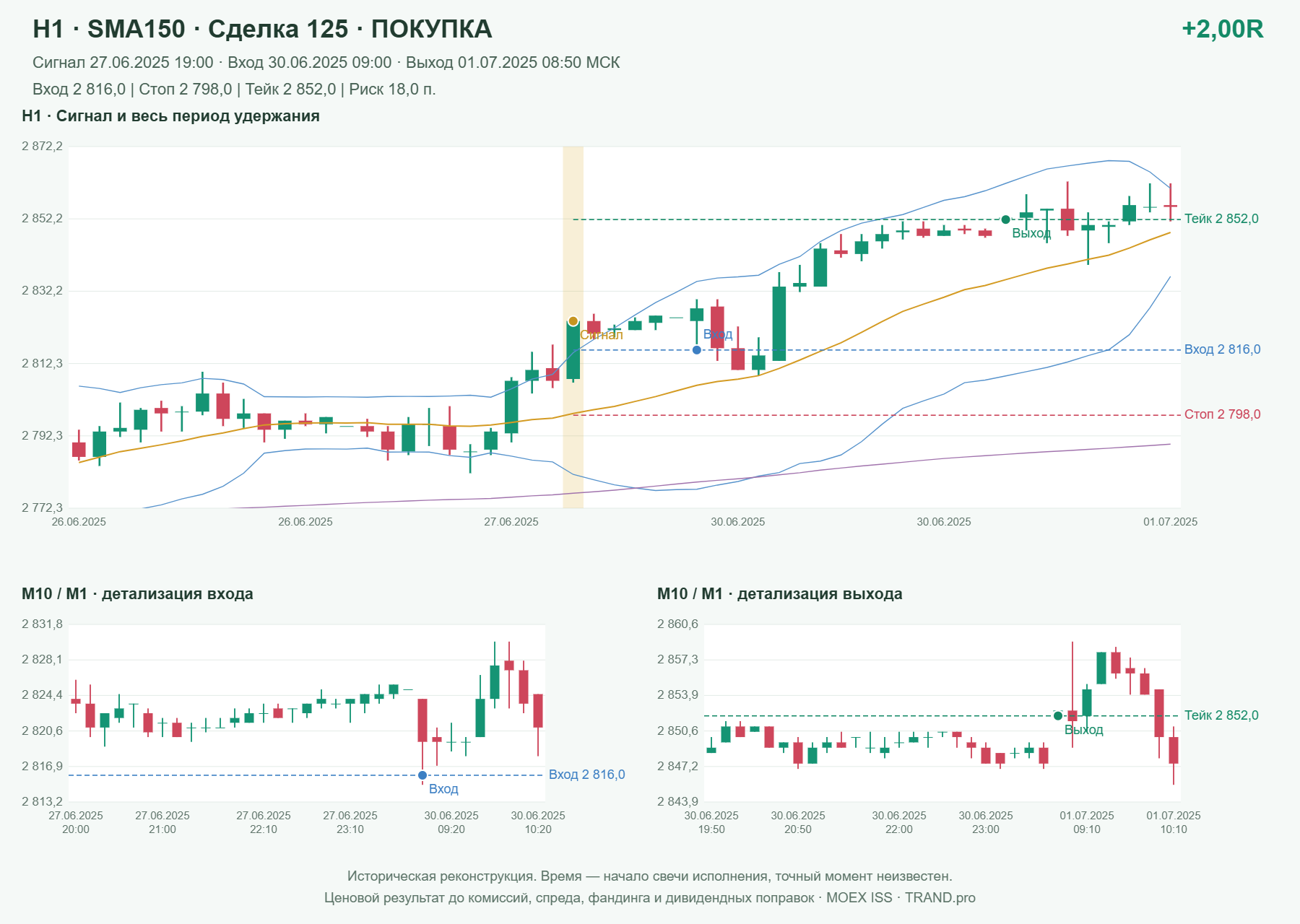Image resolution: width=1300 pixels, height=924 pixels.
Task: Click the '30.06.2025 19:50' time axis label
Action: [x=711, y=822]
